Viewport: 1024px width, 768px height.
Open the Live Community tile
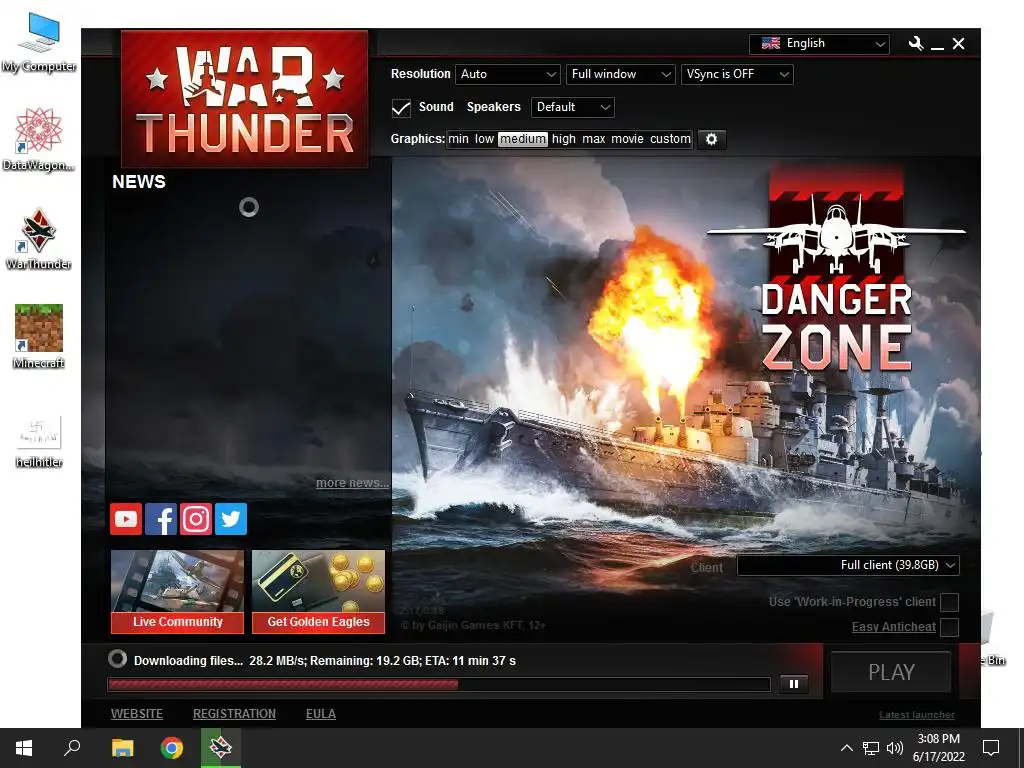pyautogui.click(x=178, y=592)
